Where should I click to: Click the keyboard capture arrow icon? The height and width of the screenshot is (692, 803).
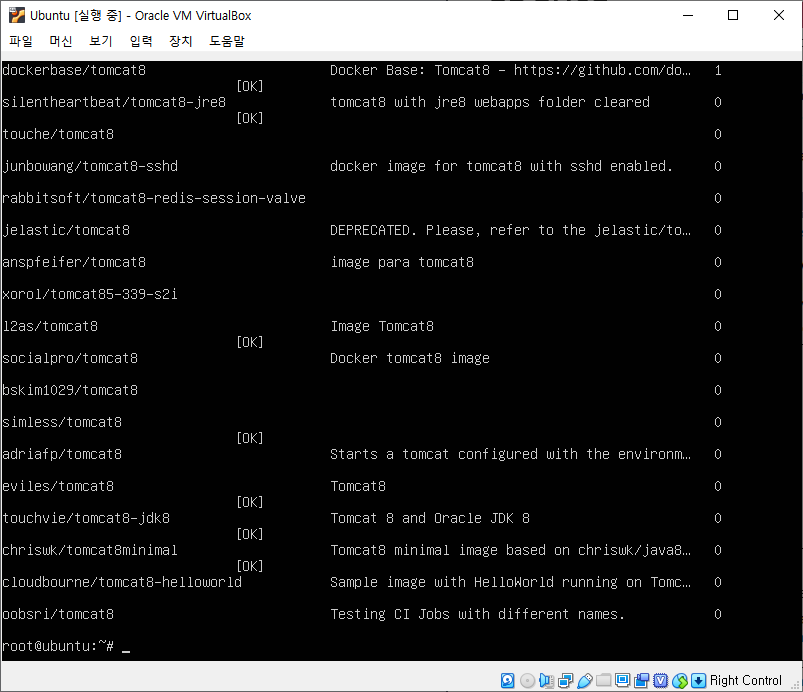699,680
